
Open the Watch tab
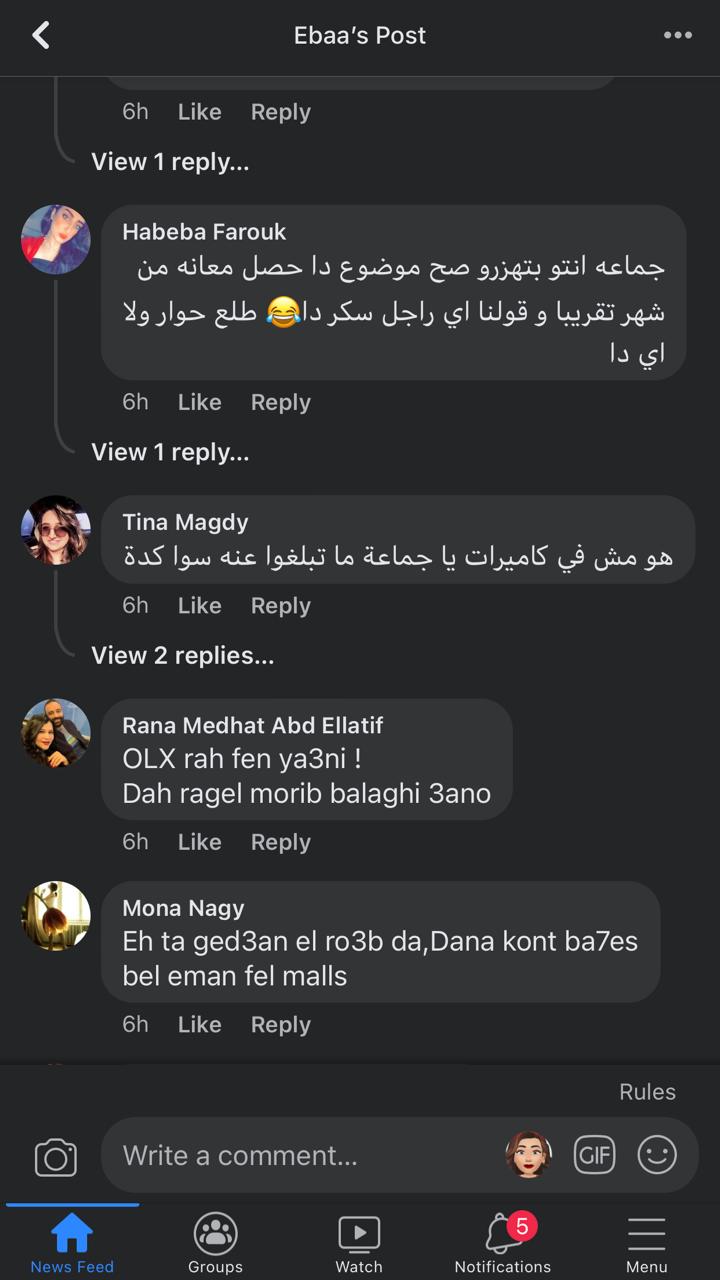[x=359, y=1243]
